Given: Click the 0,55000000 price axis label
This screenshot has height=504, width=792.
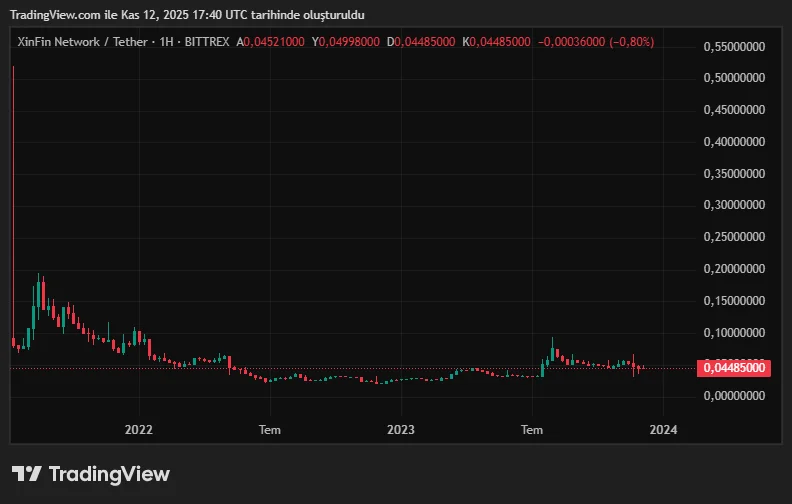Looking at the screenshot, I should (735, 47).
